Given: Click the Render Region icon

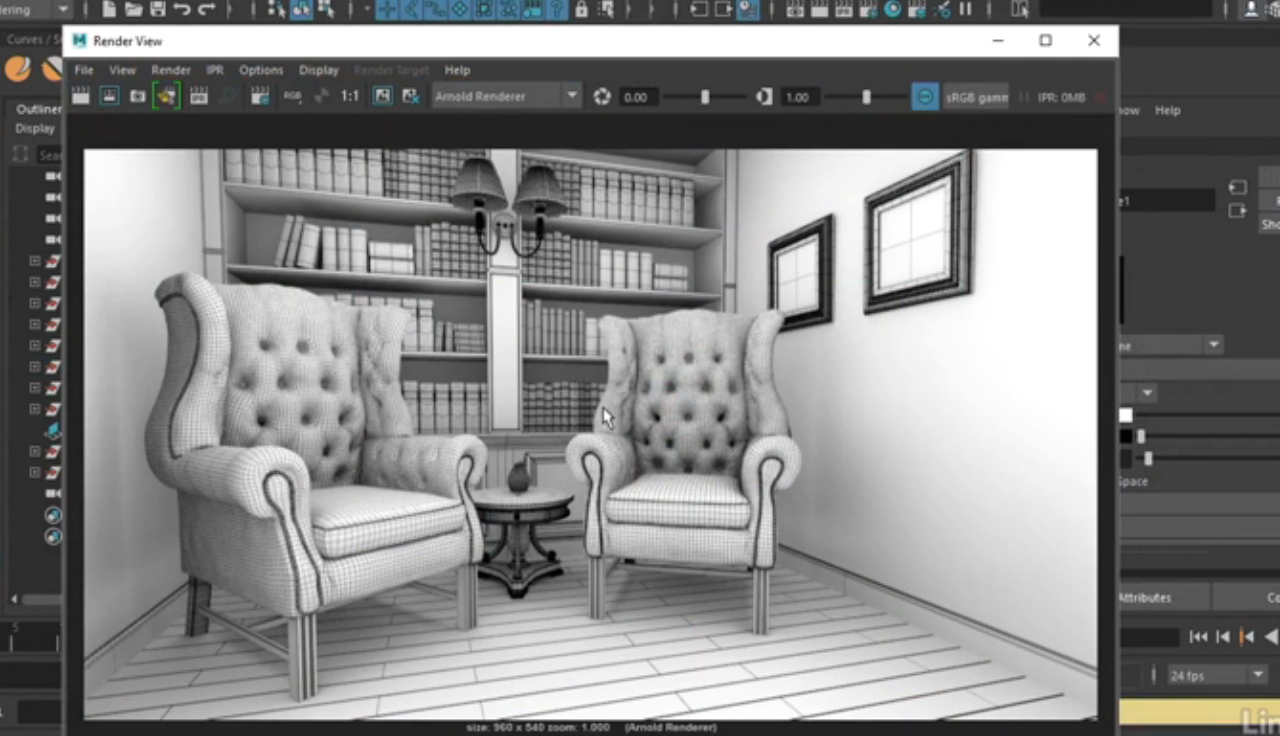Looking at the screenshot, I should pyautogui.click(x=109, y=96).
